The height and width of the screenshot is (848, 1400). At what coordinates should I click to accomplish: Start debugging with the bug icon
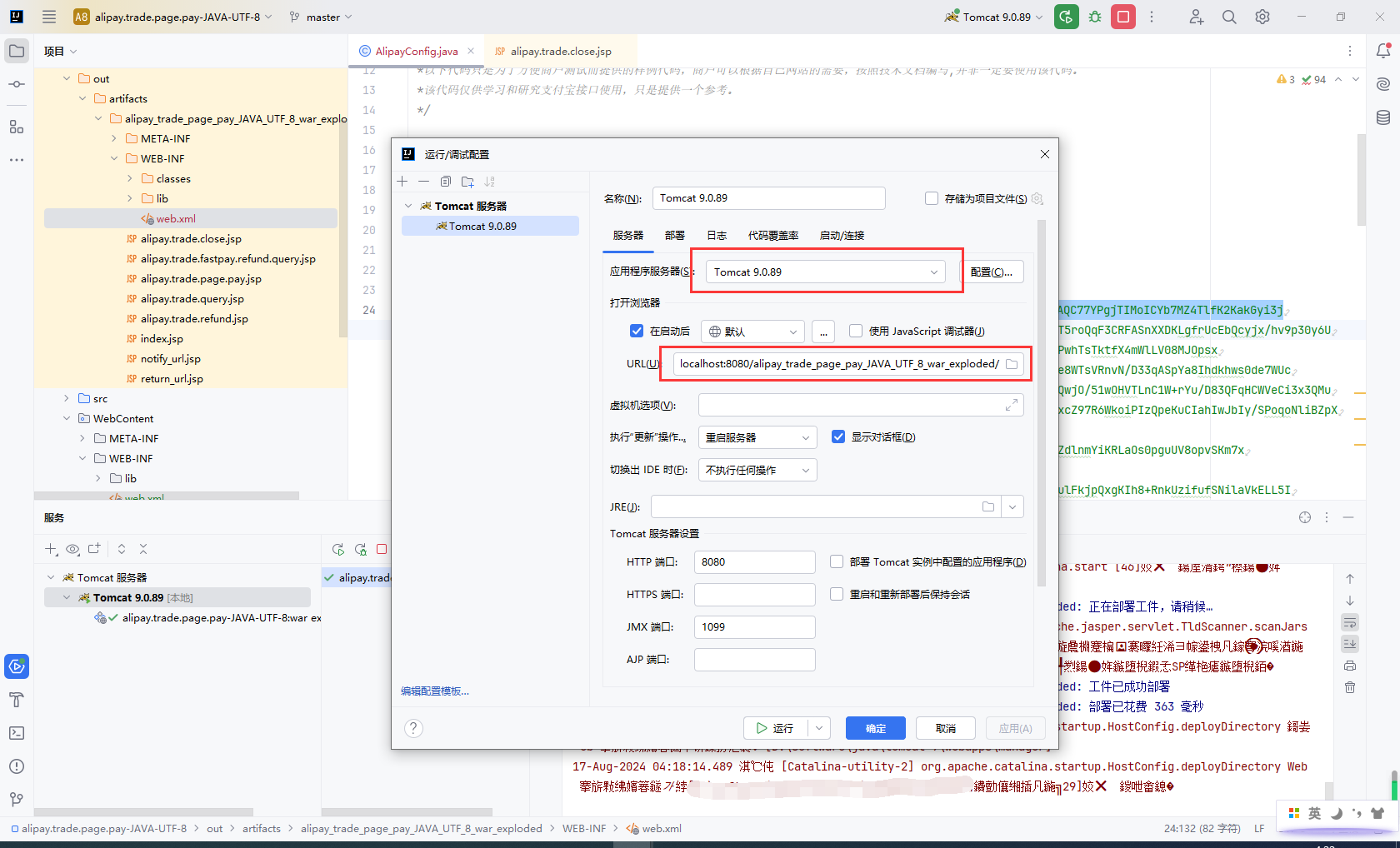coord(1095,17)
